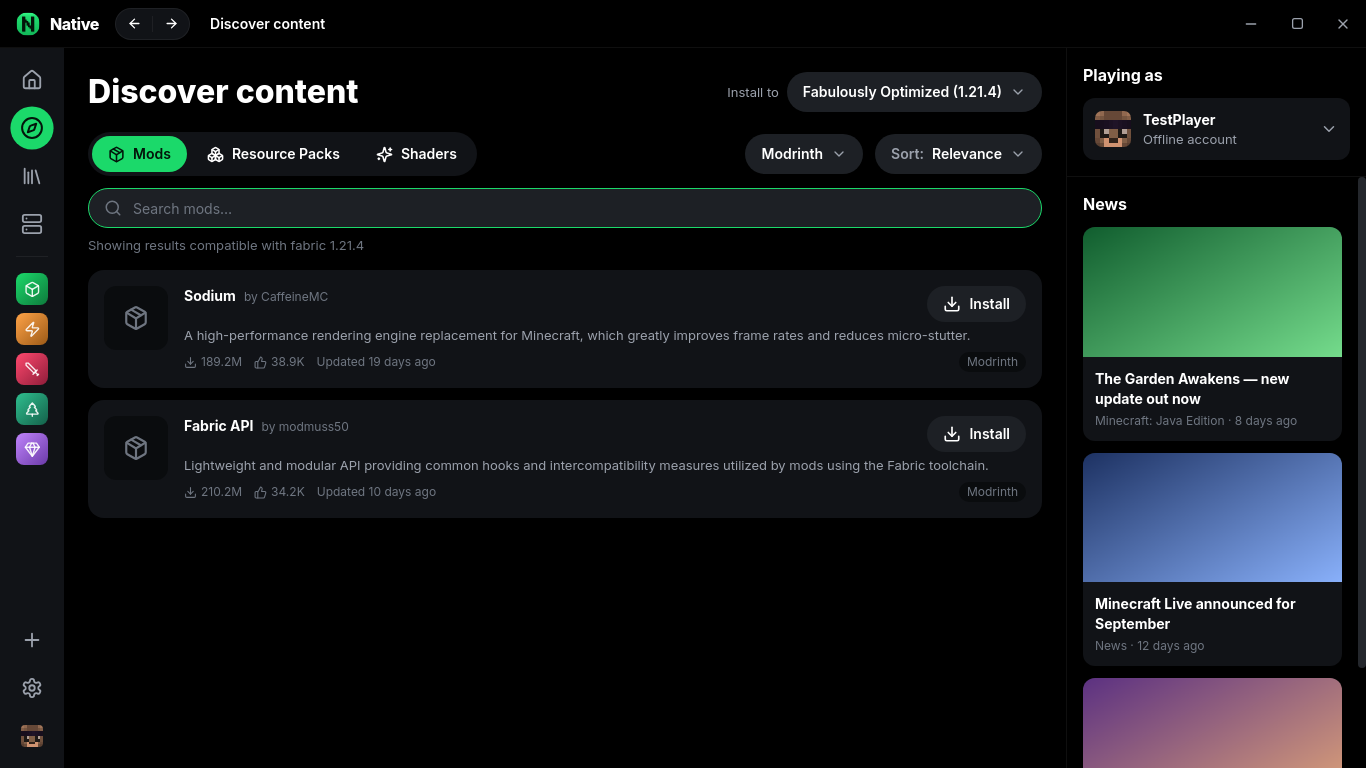Screen dimensions: 1366x768
Task: Click Sodium's 189.2M downloads count
Action: [x=213, y=362]
